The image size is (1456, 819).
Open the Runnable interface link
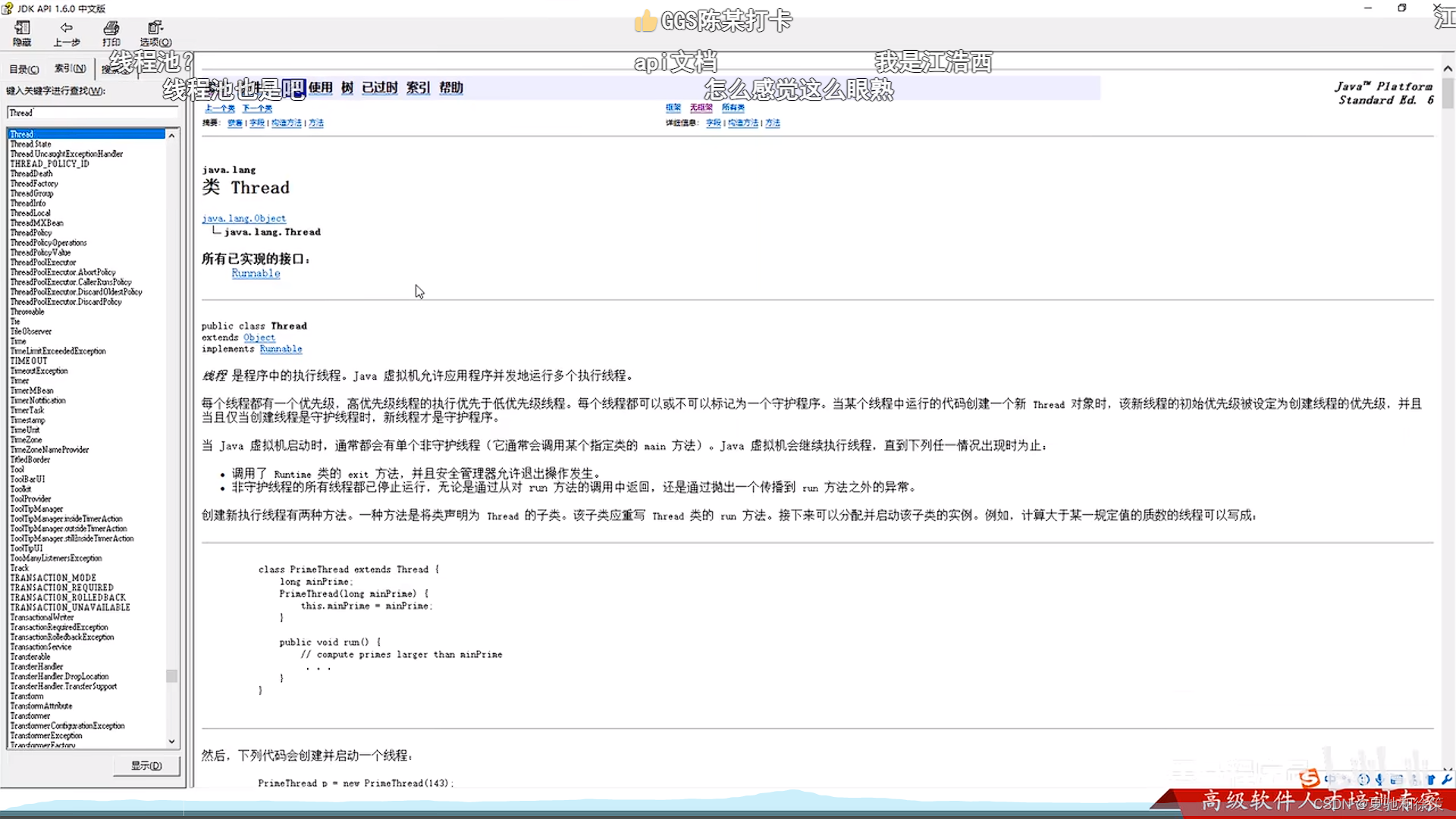(x=256, y=274)
